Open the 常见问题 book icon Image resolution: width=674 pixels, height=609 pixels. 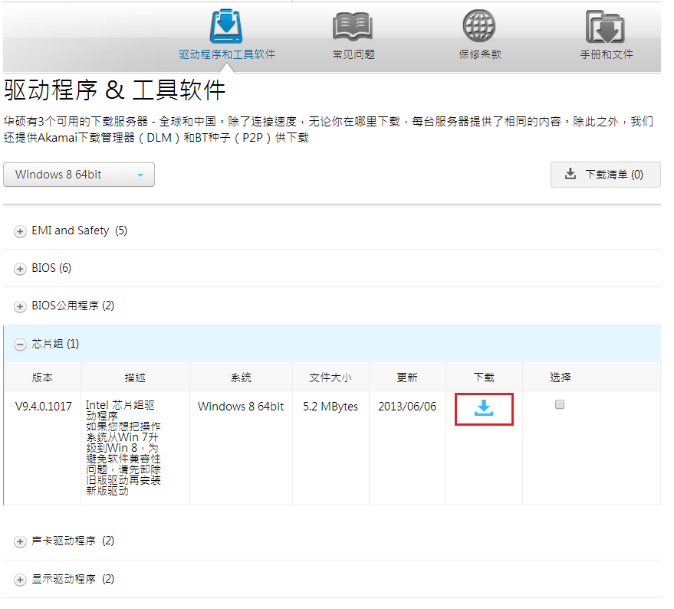(352, 26)
